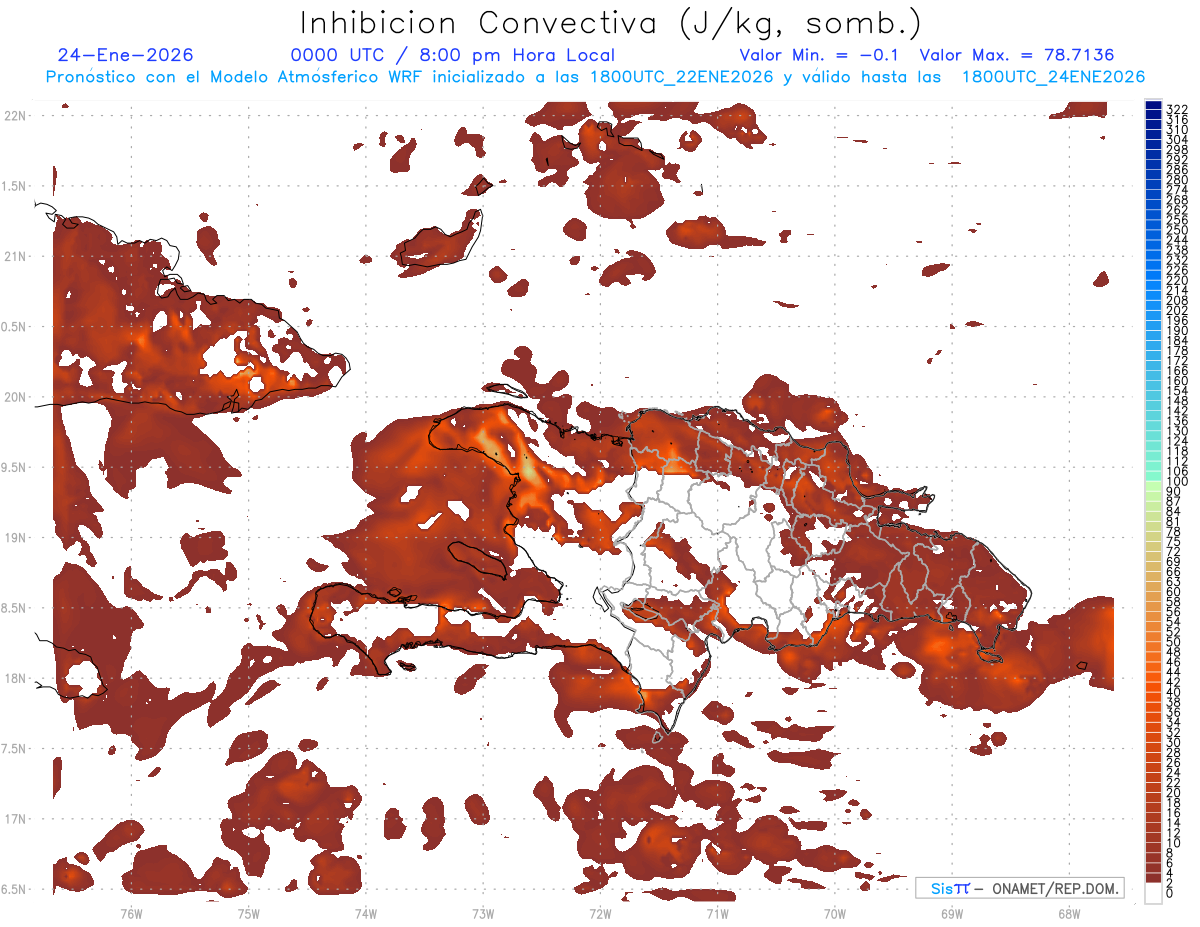Click the "20N" latitude label
This screenshot has width=1200, height=927.
tap(15, 397)
